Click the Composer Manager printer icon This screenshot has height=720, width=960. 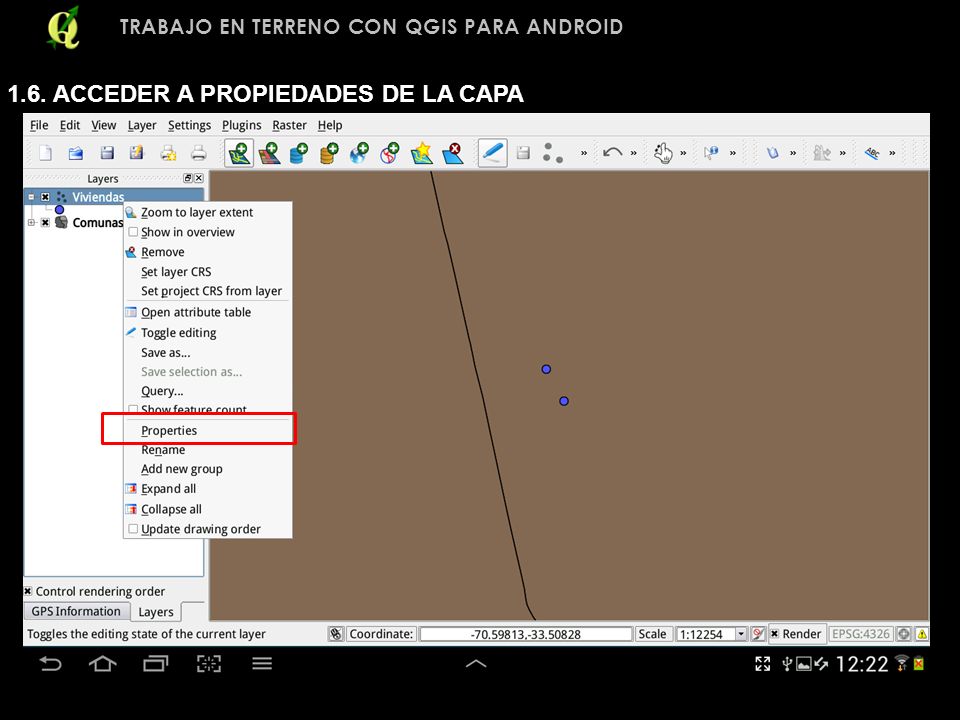click(x=198, y=152)
